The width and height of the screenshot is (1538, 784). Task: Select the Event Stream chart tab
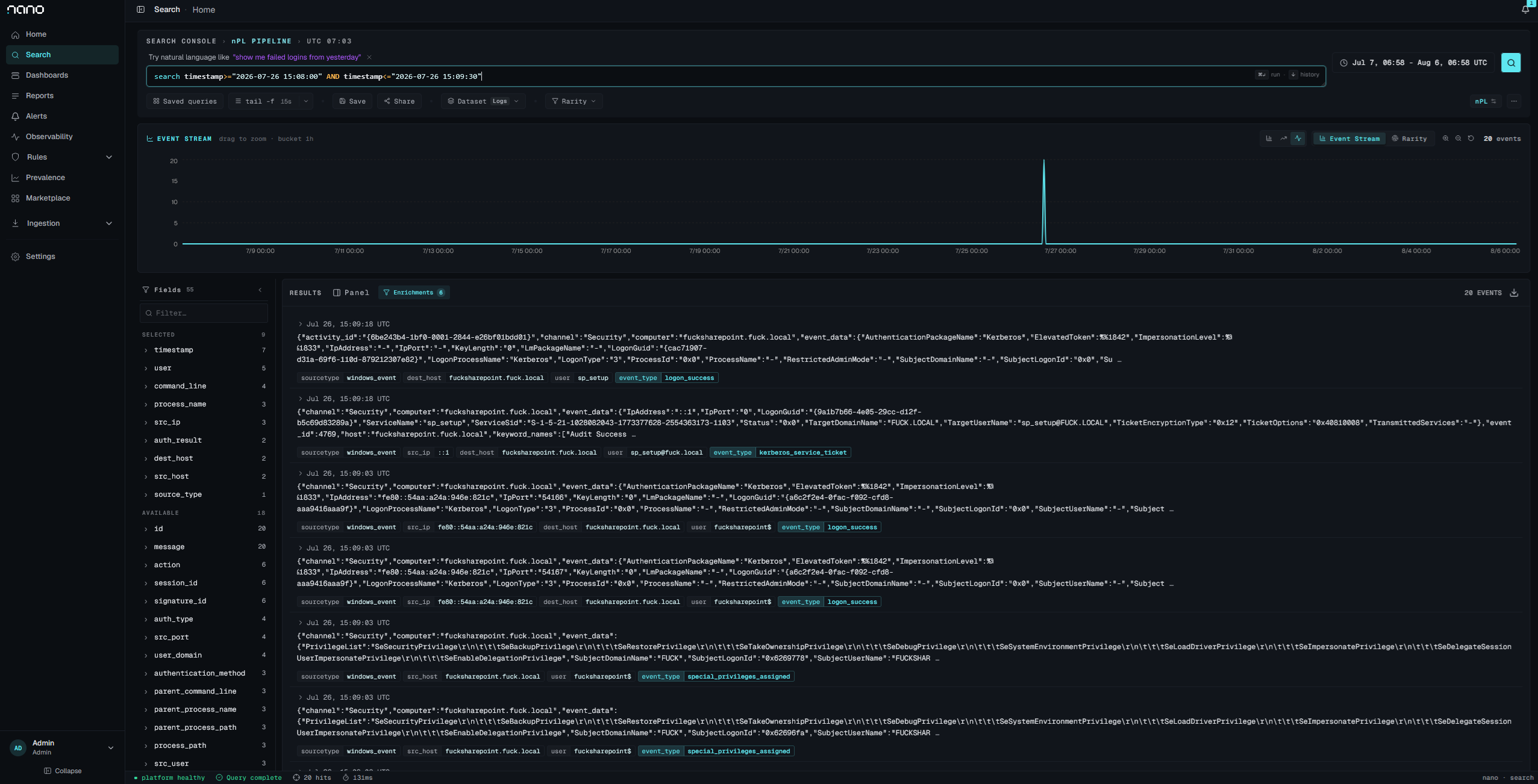(x=1349, y=138)
